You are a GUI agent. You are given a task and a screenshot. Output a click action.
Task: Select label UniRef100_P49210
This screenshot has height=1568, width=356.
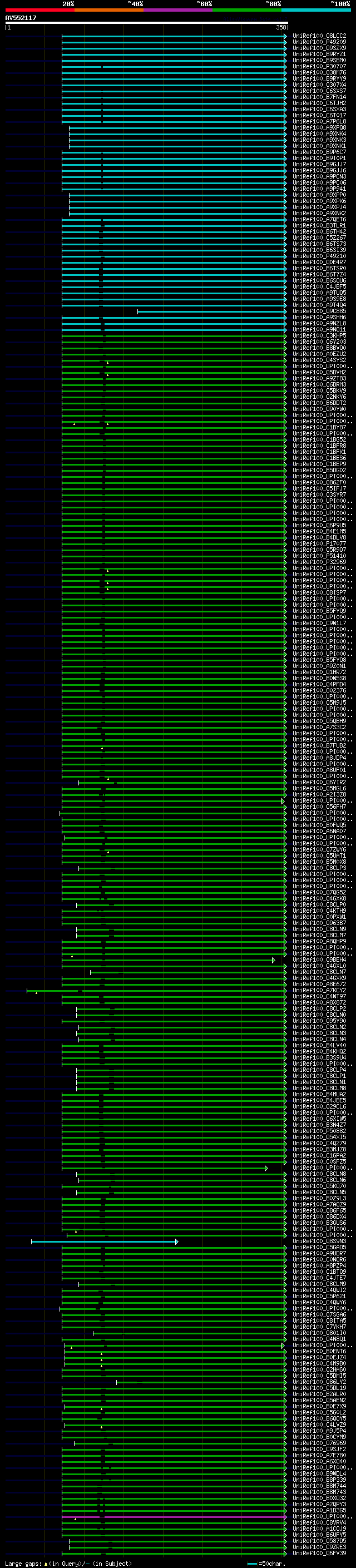click(319, 256)
